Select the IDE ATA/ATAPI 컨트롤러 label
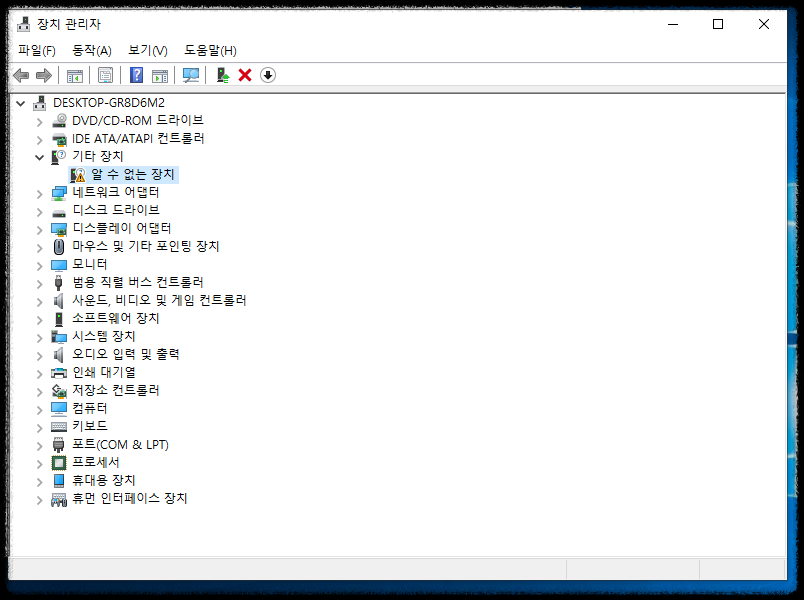Image resolution: width=804 pixels, height=600 pixels. [x=138, y=138]
